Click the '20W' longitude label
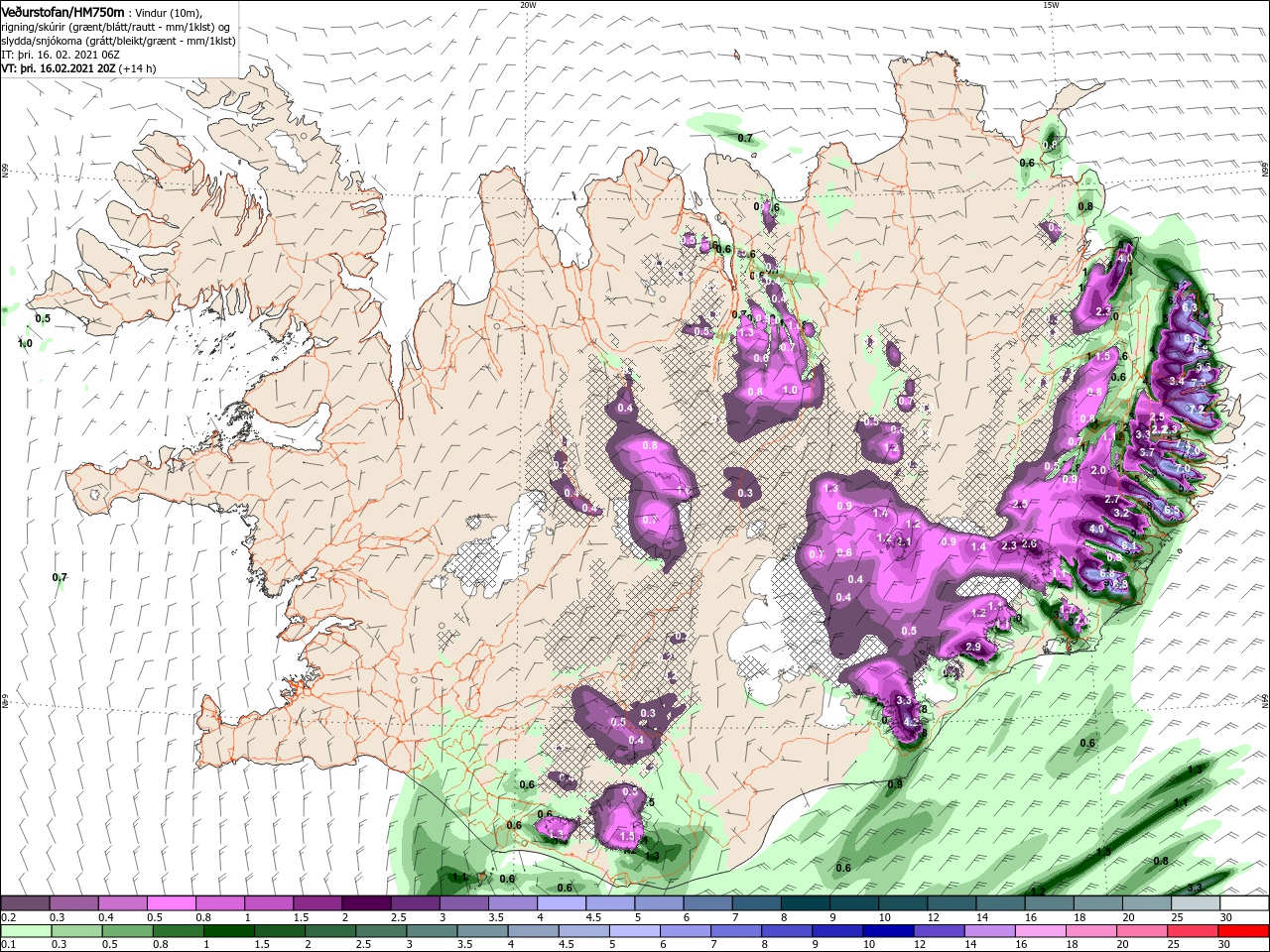Viewport: 1270px width, 952px height. (528, 5)
